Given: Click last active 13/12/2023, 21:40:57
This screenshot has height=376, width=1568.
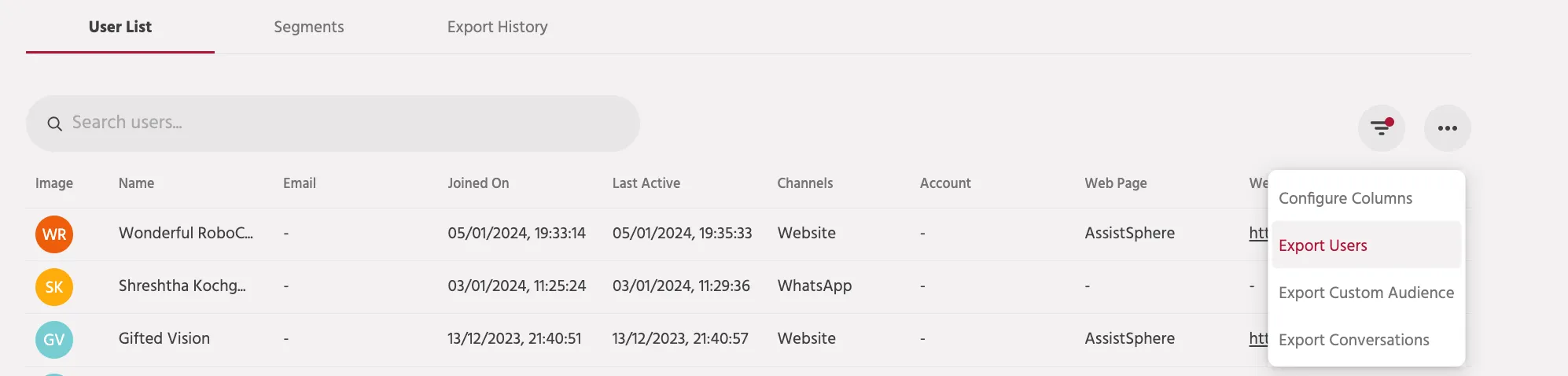Looking at the screenshot, I should pyautogui.click(x=680, y=338).
